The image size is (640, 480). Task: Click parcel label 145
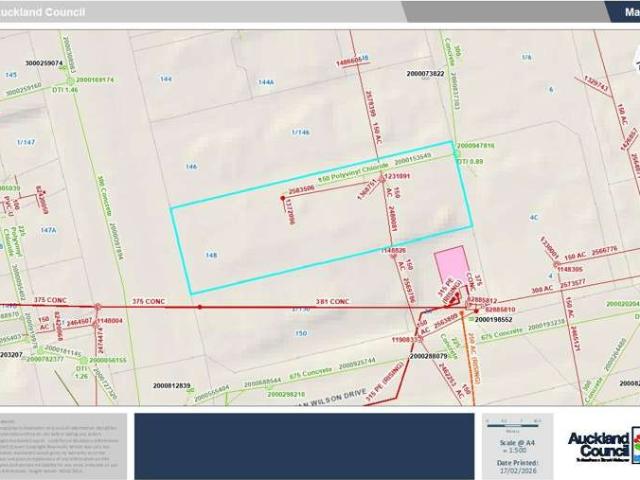click(11, 75)
